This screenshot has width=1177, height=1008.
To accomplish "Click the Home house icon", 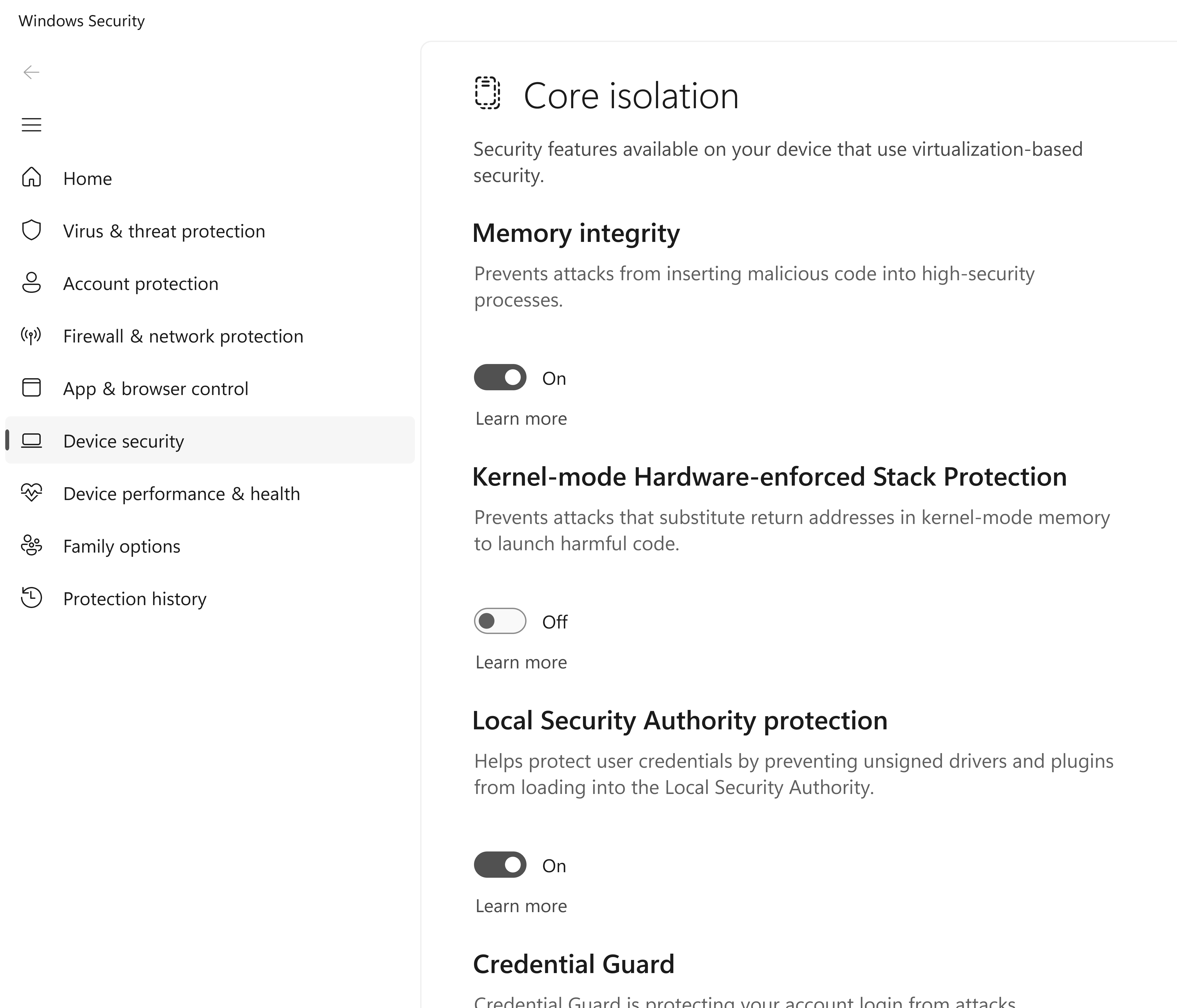I will pyautogui.click(x=31, y=177).
